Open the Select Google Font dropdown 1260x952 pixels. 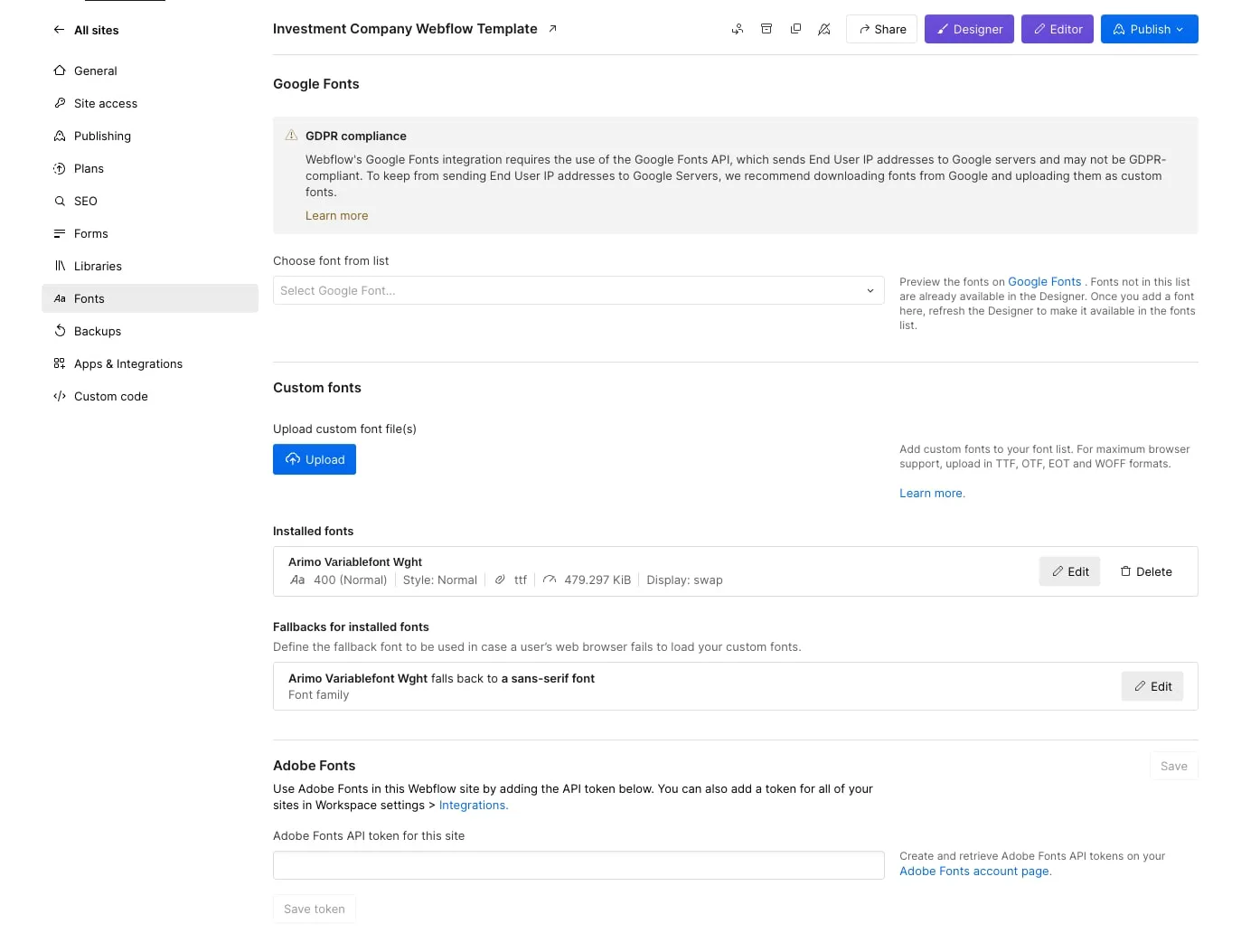coord(578,290)
